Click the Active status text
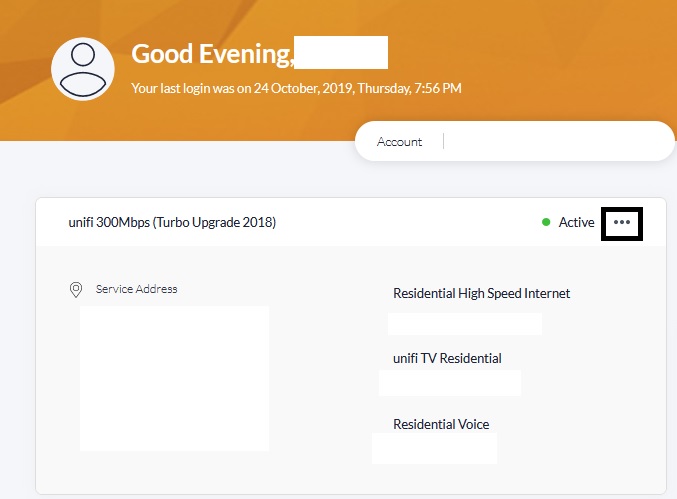The height and width of the screenshot is (499, 677). (x=576, y=222)
